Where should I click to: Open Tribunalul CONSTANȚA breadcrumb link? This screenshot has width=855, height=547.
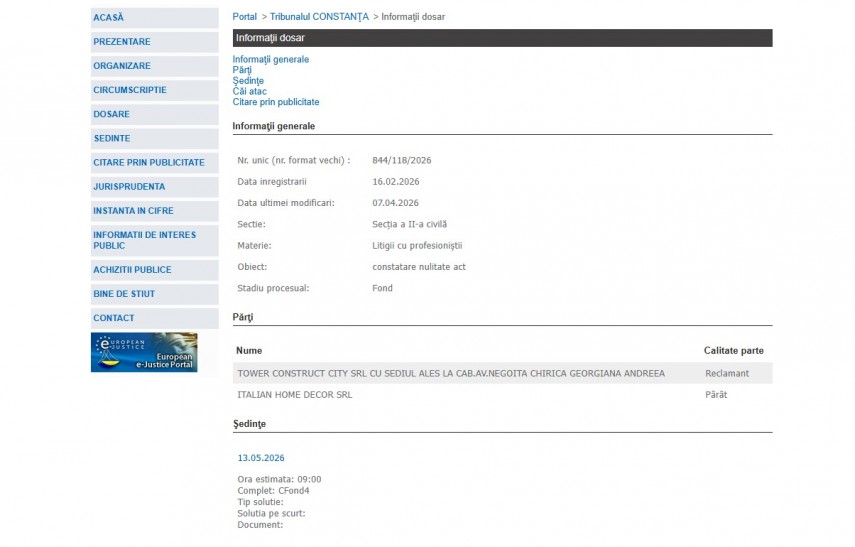[x=319, y=17]
